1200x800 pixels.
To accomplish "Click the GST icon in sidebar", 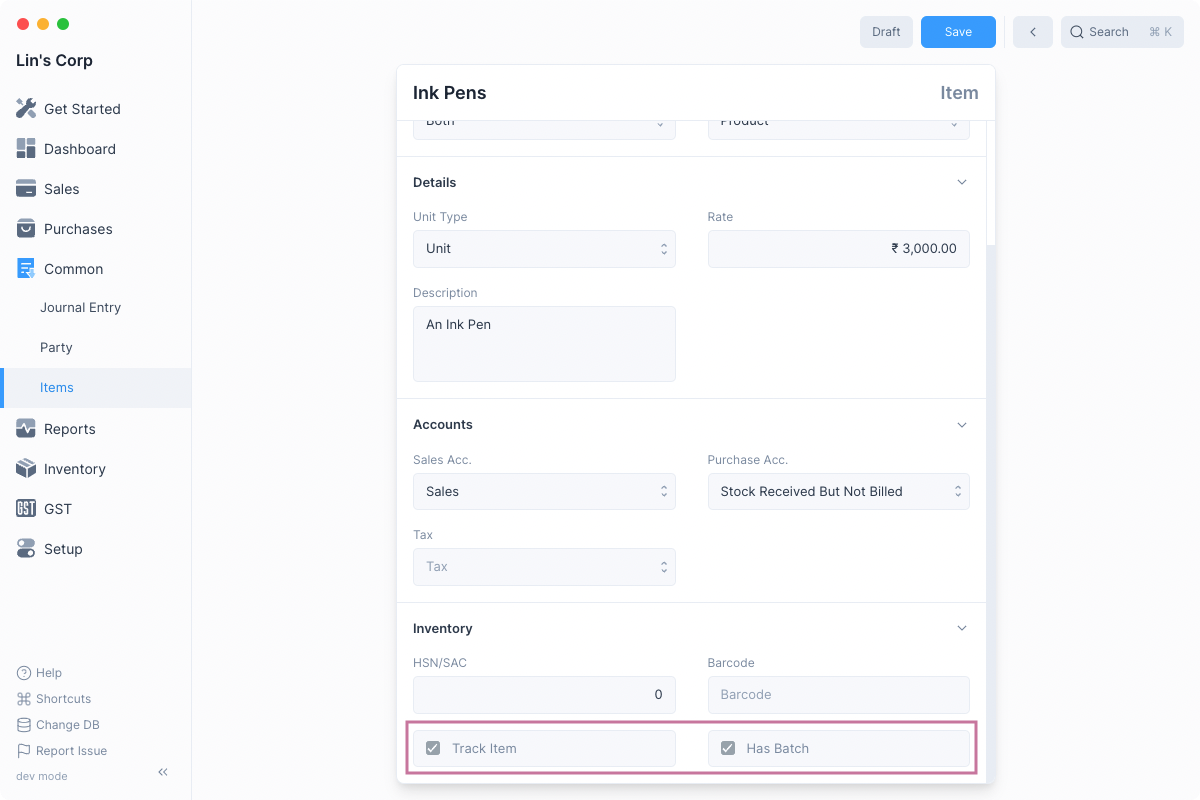I will click(26, 509).
